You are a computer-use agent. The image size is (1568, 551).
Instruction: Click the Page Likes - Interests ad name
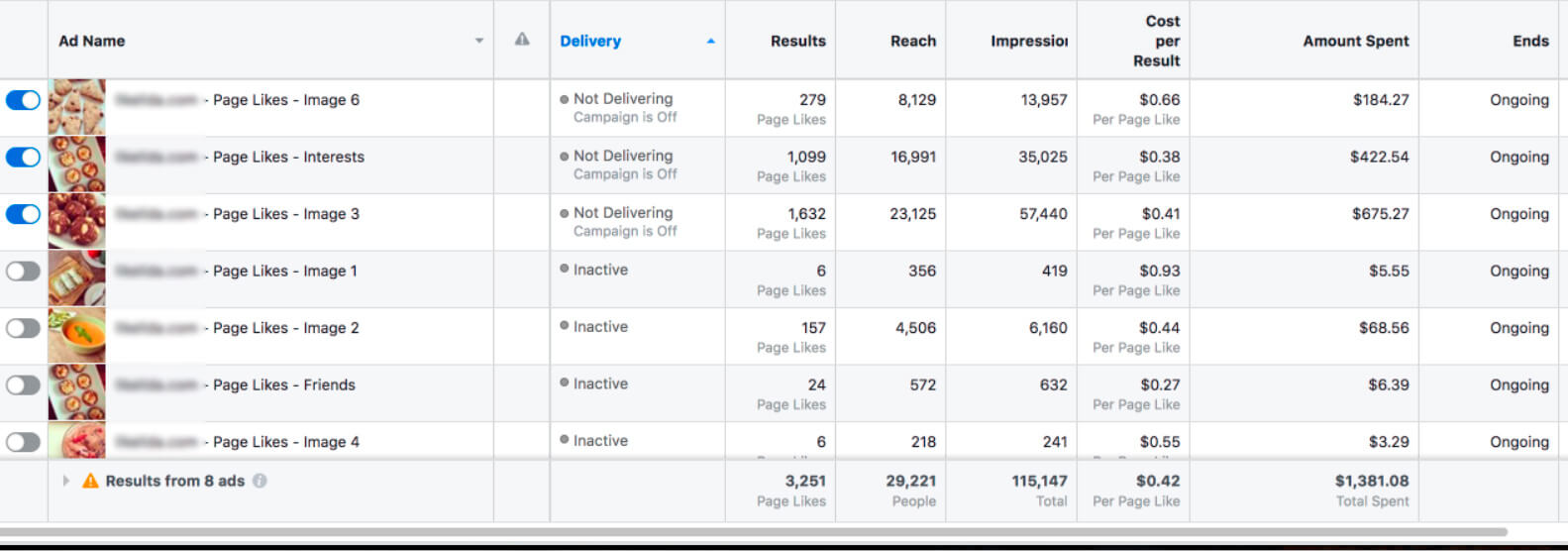coord(288,157)
